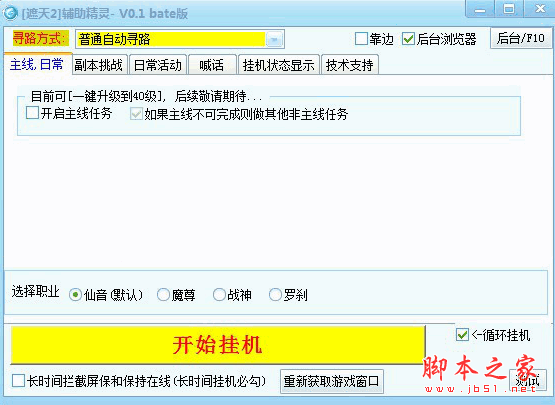Close the 辅助精灵 window

(540, 10)
